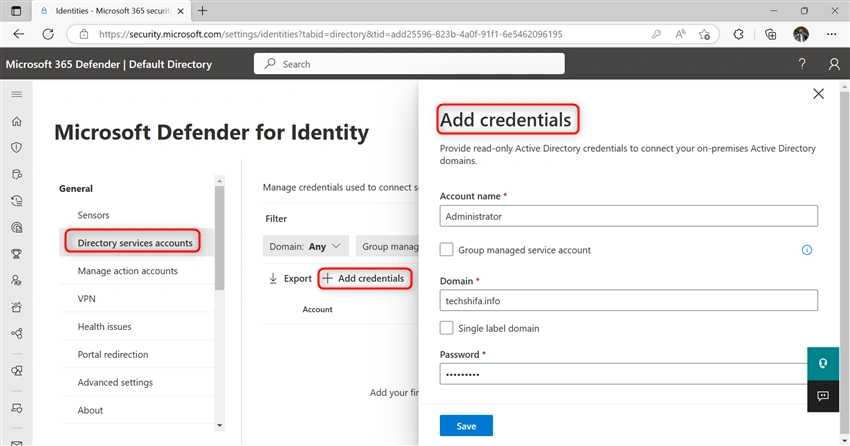850x446 pixels.
Task: Click the Account name field
Action: coord(628,216)
